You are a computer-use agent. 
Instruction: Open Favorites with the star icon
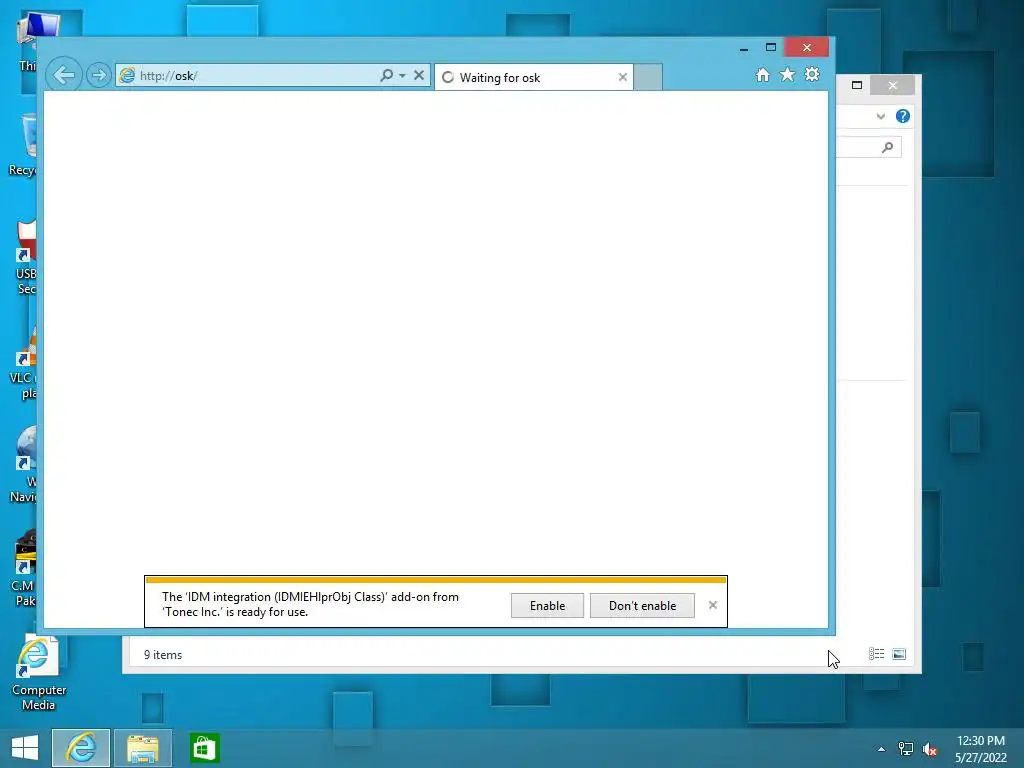[788, 74]
